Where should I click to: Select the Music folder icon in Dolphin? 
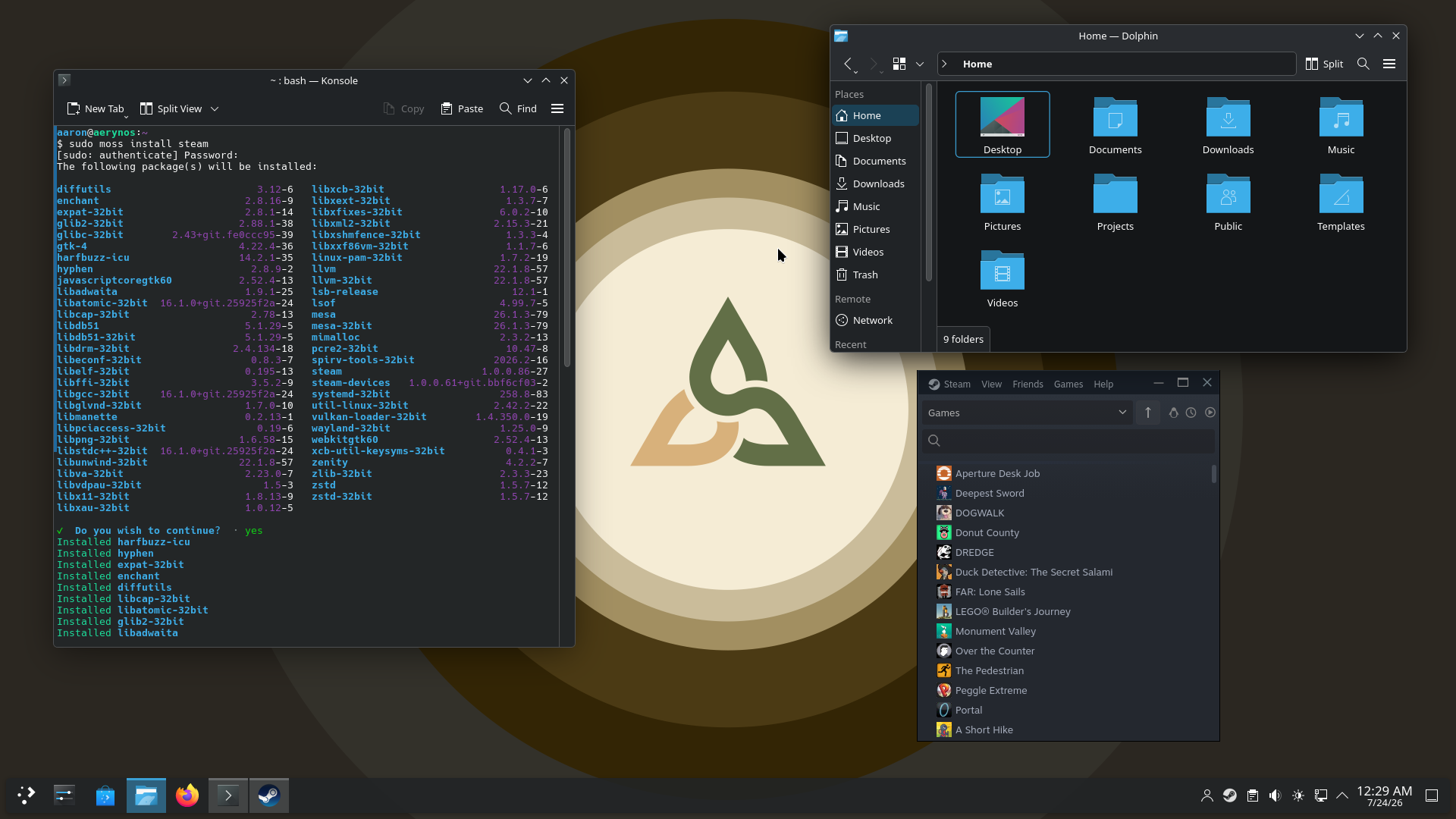tap(1341, 124)
